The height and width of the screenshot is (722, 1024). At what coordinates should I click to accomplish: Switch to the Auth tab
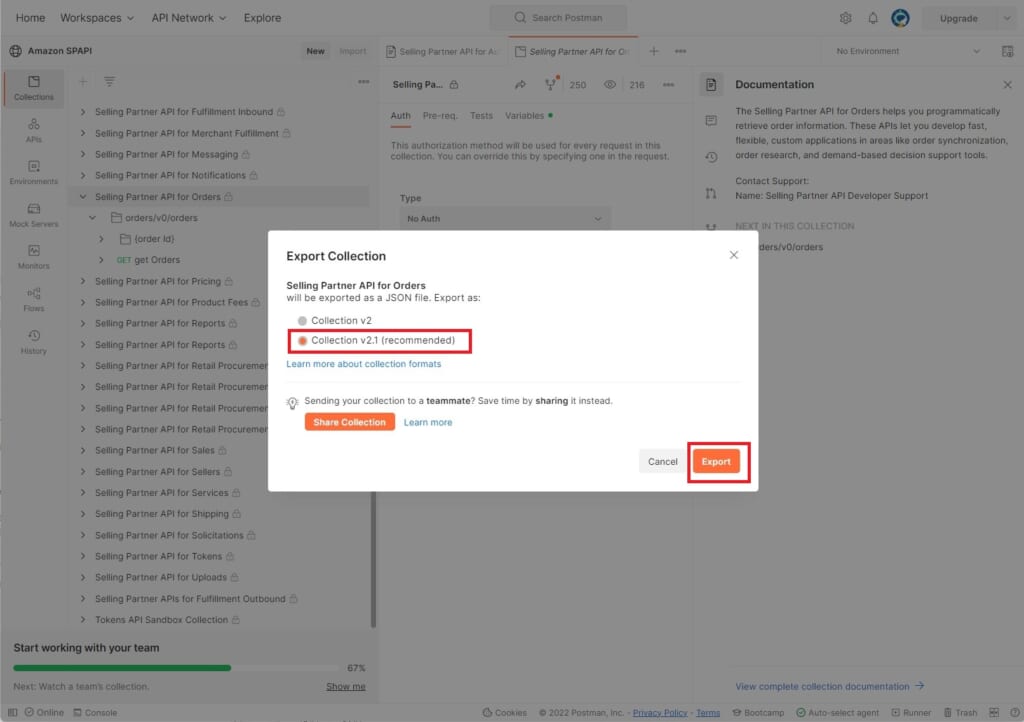400,116
